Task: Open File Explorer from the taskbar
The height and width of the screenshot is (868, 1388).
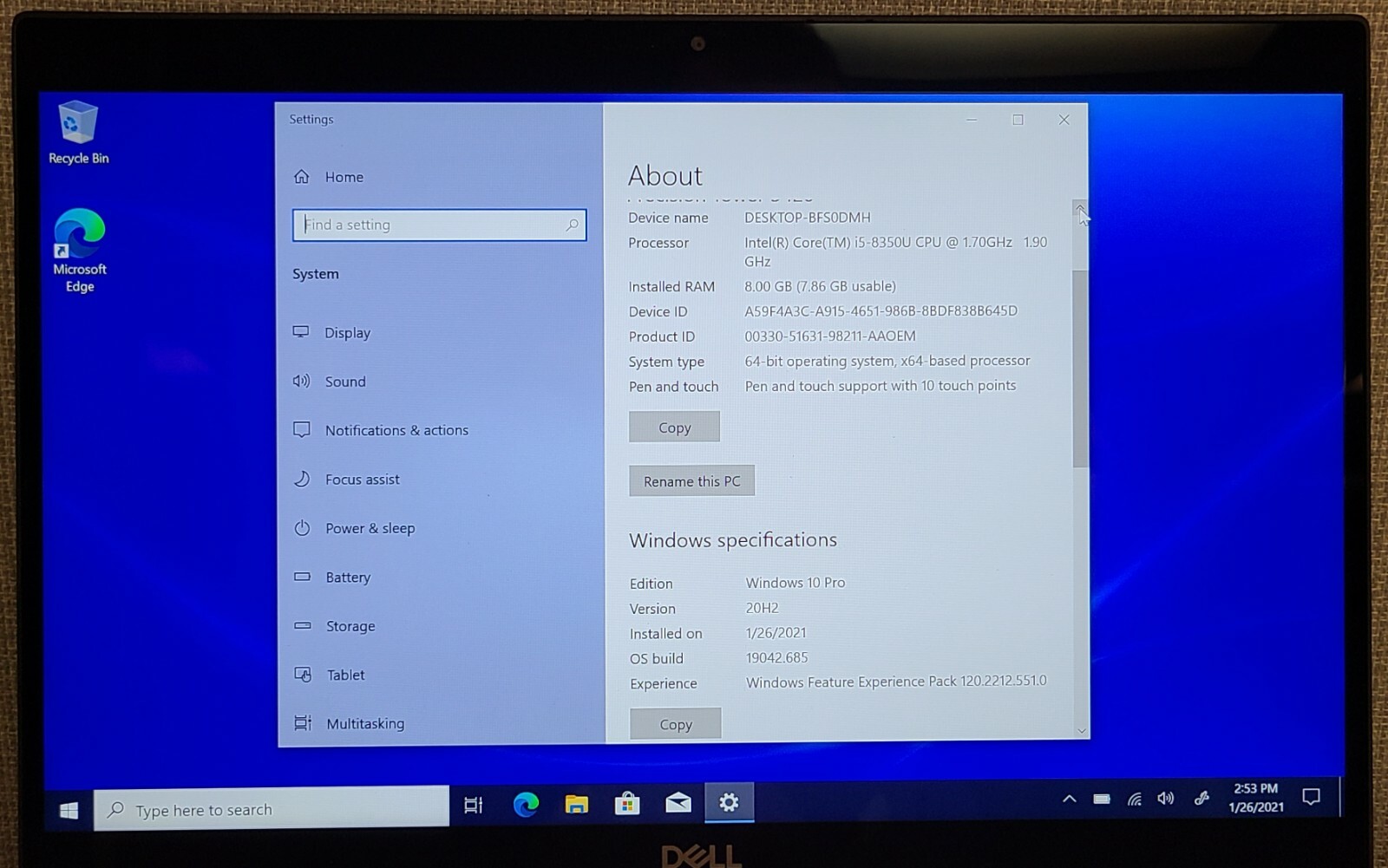Action: 576,805
